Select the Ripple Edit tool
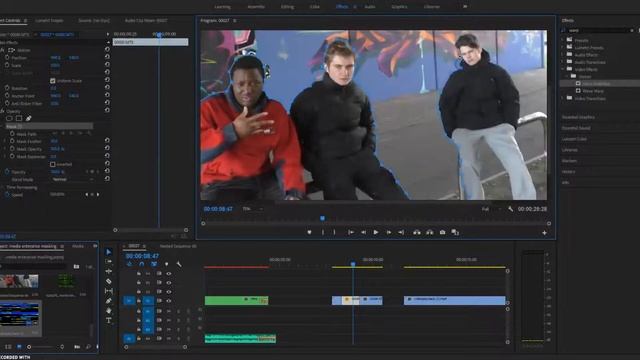This screenshot has width=640, height=360. (109, 271)
